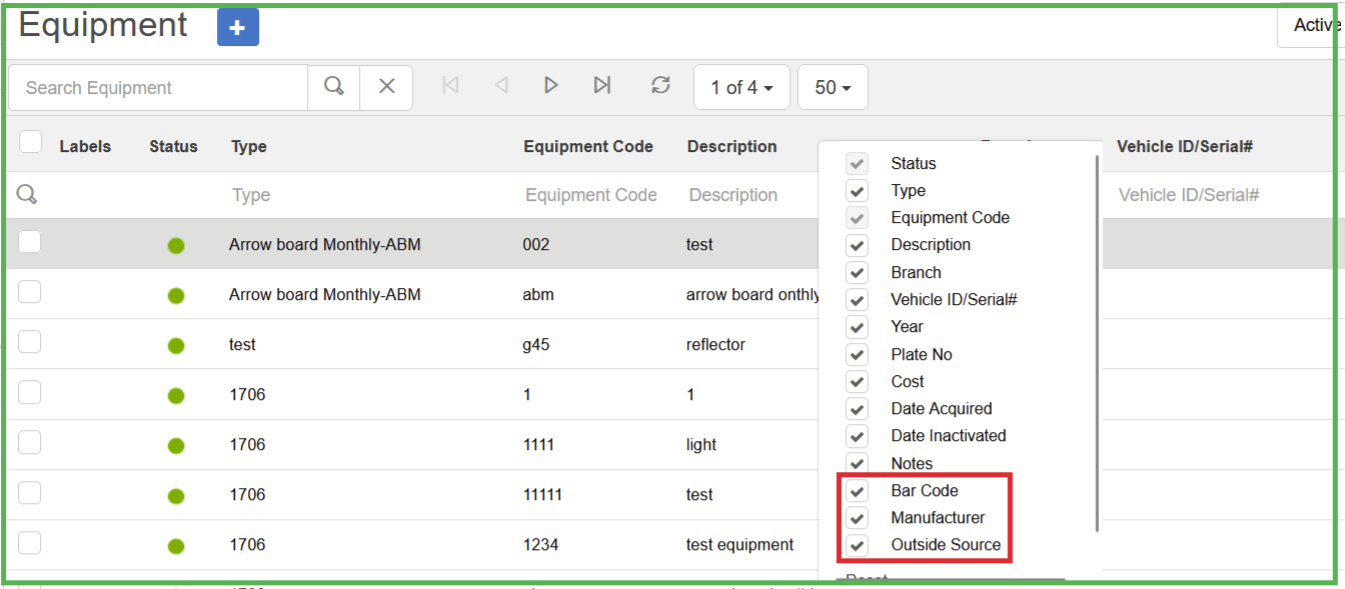Click the Search Equipment input field
This screenshot has width=1345, height=589.
pyautogui.click(x=158, y=88)
